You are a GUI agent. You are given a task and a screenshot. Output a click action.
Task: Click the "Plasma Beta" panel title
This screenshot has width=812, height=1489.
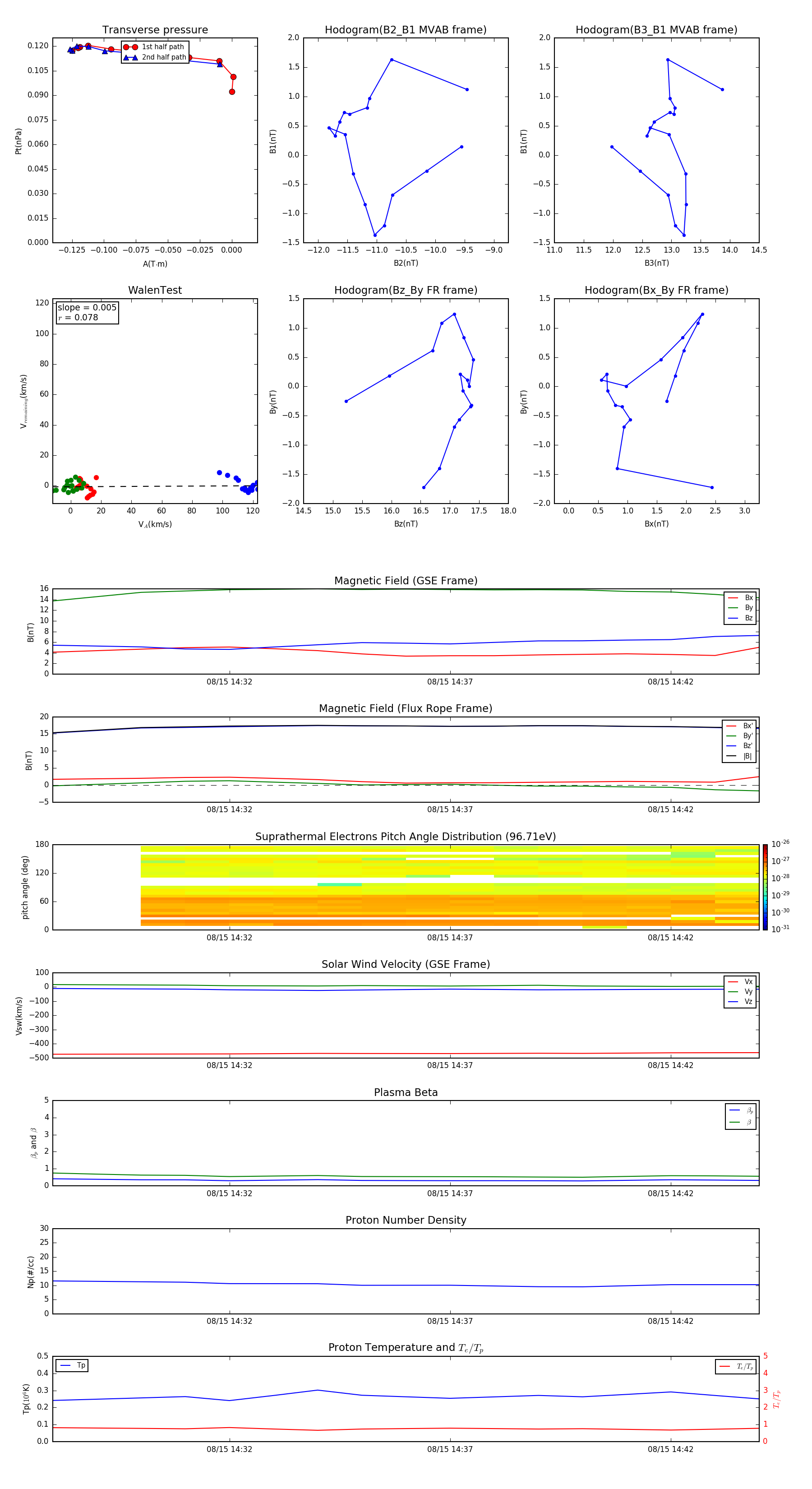point(406,1093)
